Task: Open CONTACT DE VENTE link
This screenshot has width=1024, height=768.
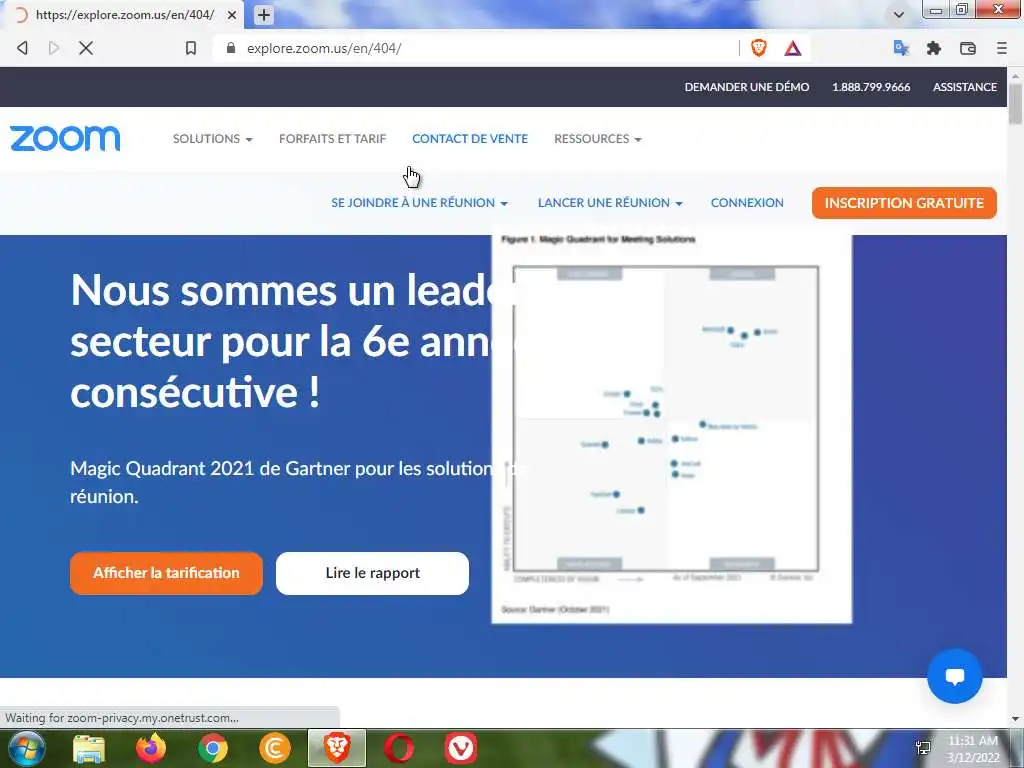Action: pos(470,138)
